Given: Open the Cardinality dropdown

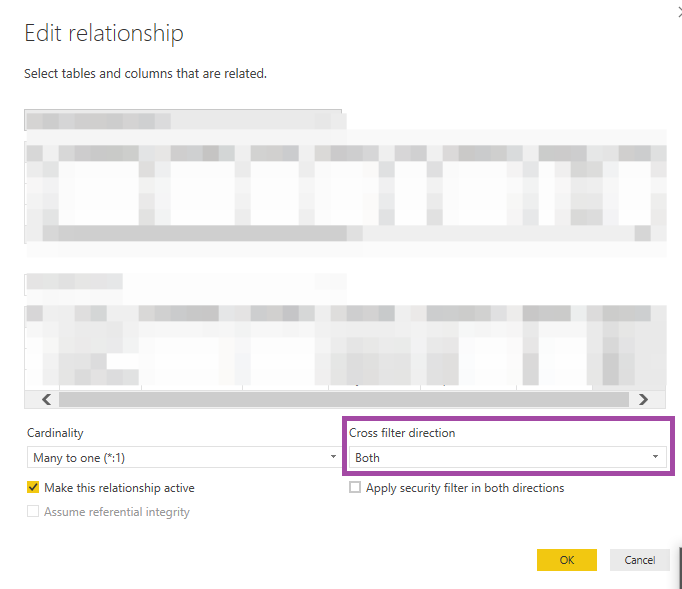Looking at the screenshot, I should [x=184, y=457].
